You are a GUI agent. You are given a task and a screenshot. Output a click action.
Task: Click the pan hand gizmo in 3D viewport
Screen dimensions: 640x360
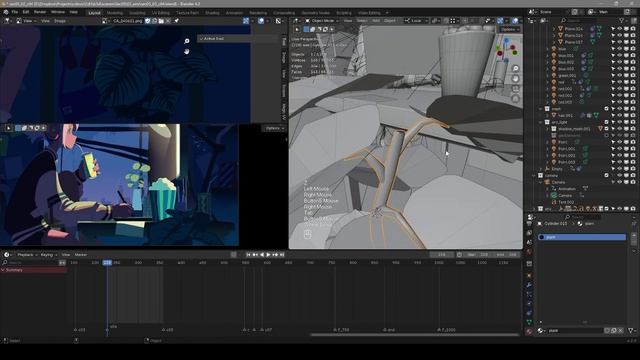516,79
